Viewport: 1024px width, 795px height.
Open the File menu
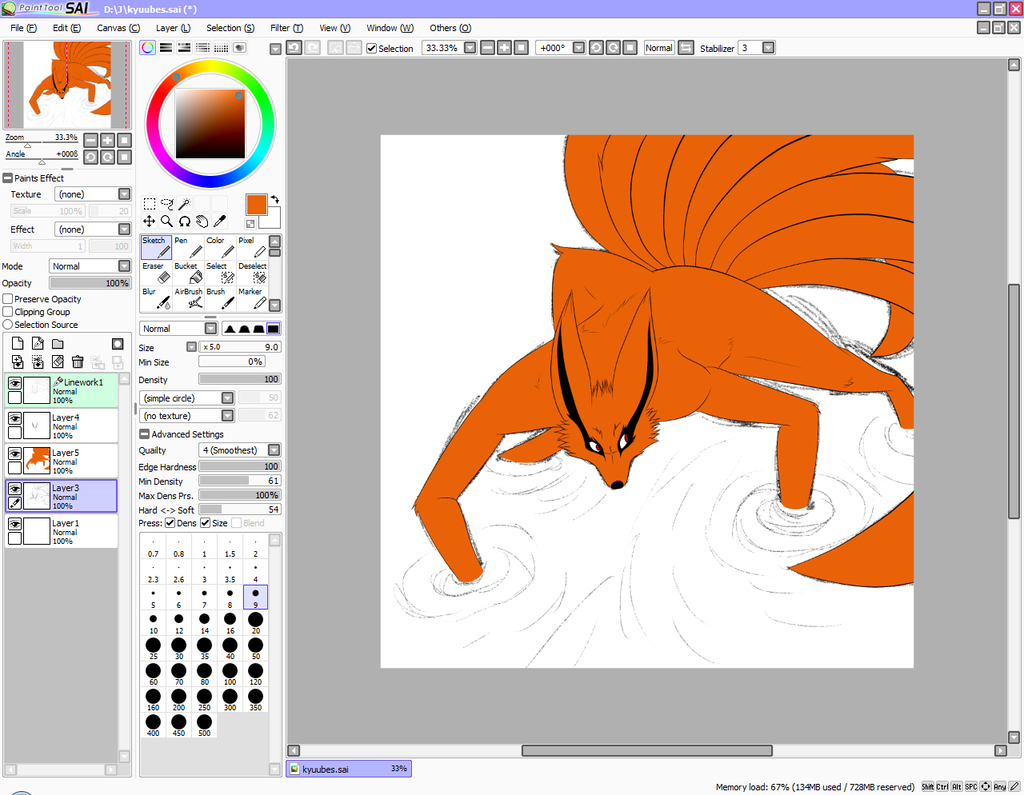24,28
